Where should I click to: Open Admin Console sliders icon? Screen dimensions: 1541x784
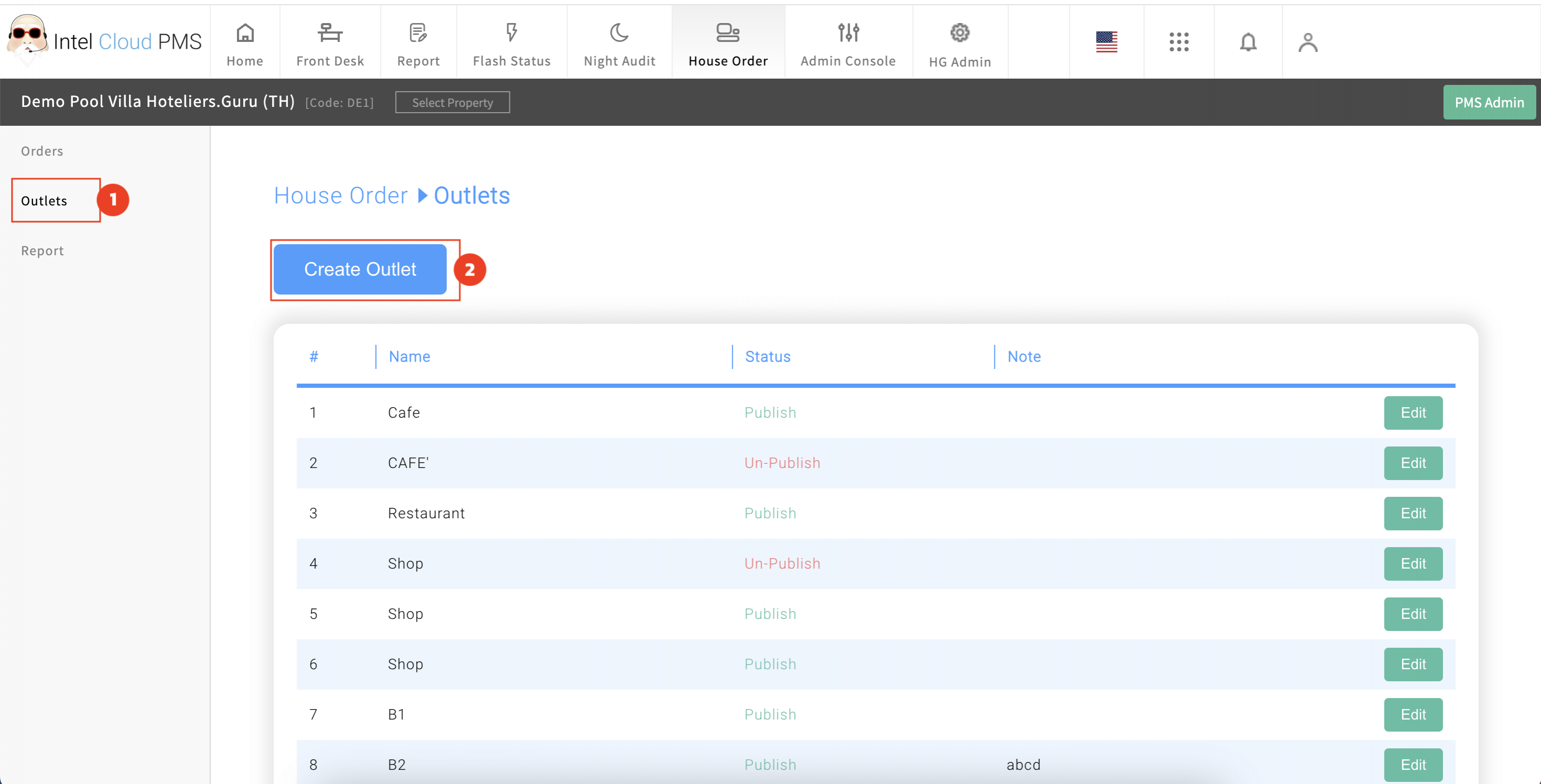848,34
